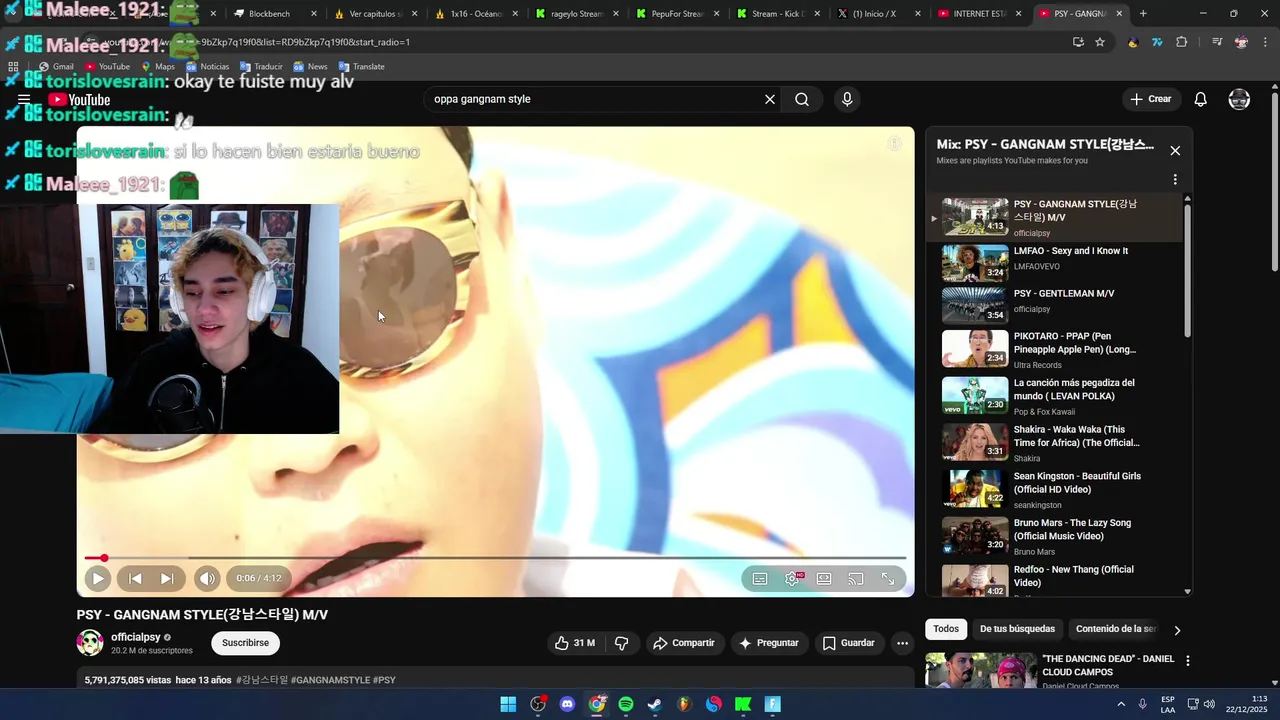
Task: Click the Preguntar button
Action: click(768, 643)
